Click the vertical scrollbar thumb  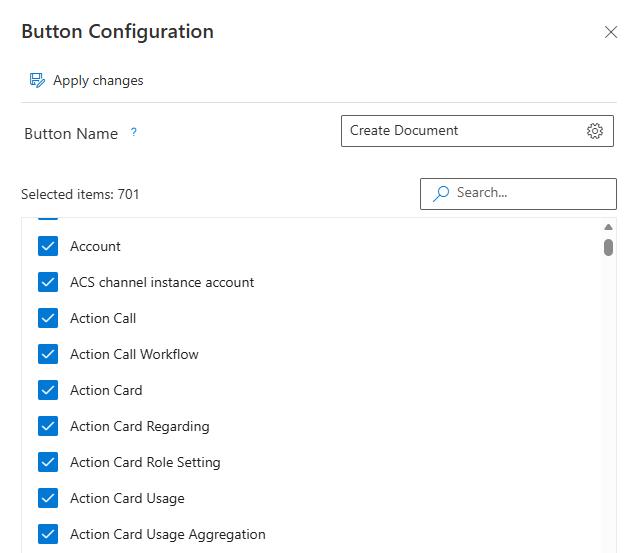coord(608,247)
